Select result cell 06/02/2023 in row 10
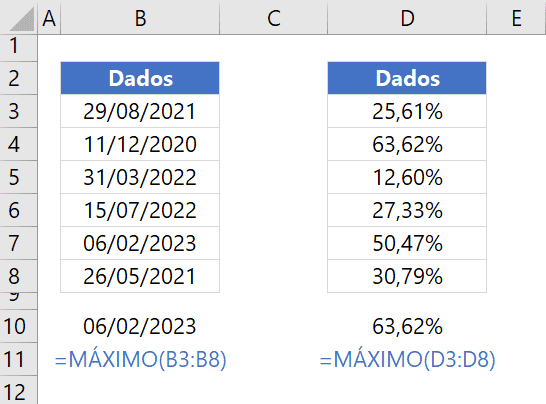 tap(140, 326)
